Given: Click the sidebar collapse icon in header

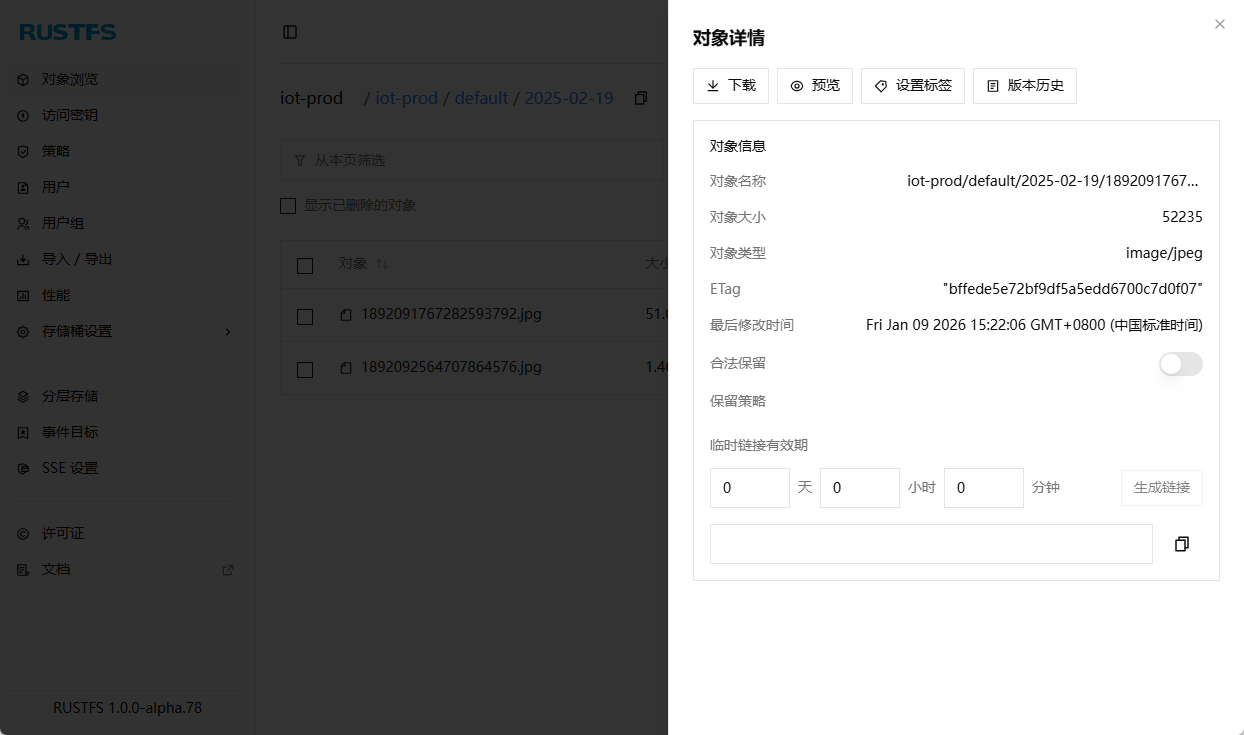Looking at the screenshot, I should coord(290,32).
